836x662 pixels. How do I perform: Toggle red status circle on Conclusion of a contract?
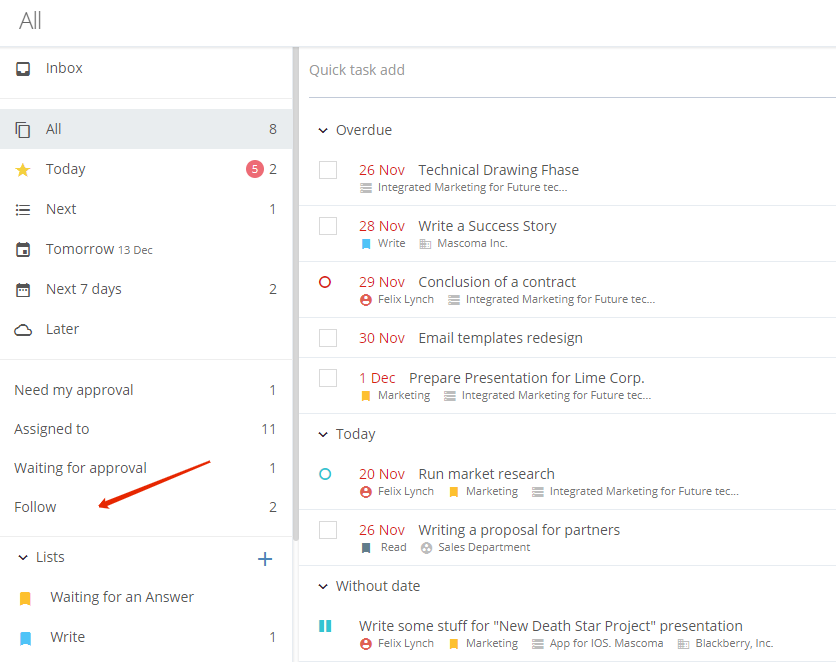325,282
